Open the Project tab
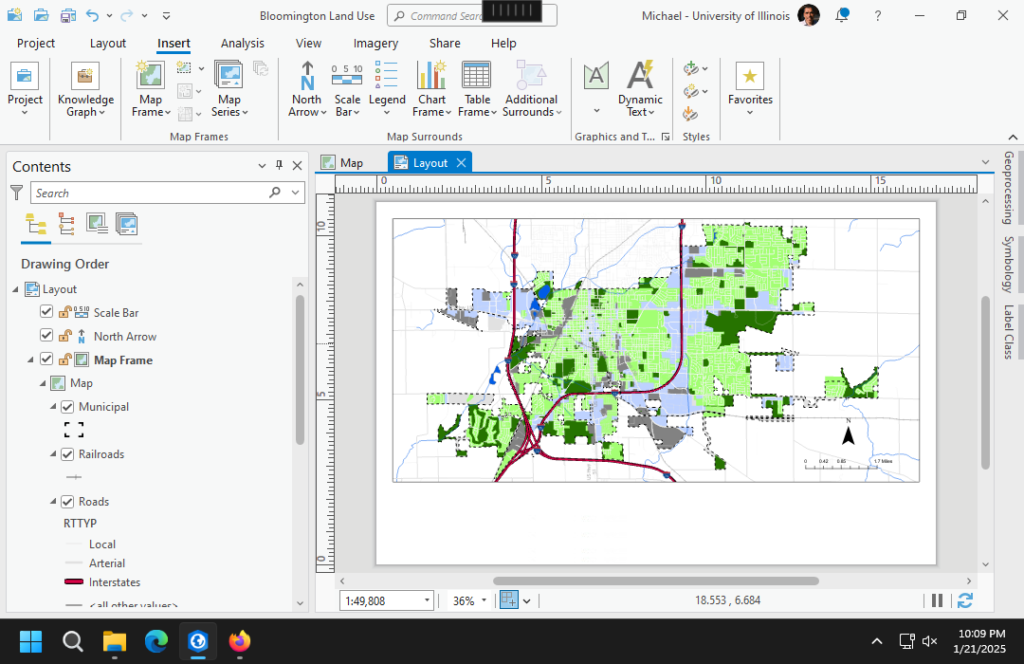This screenshot has width=1024, height=664. point(36,43)
